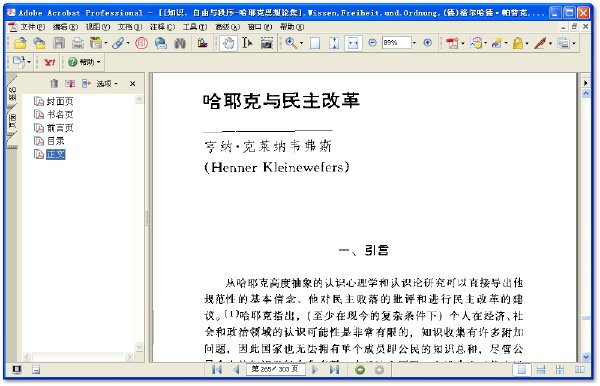
Task: Open the zoom percentage dropdown arrow
Action: pos(414,43)
